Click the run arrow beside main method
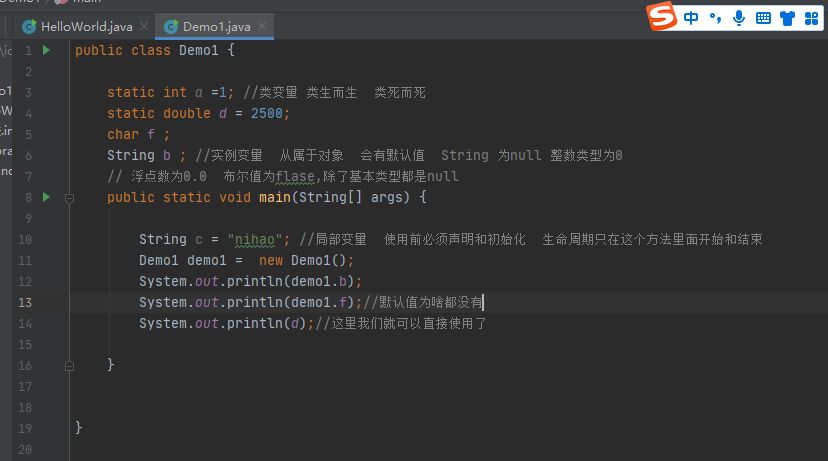Image resolution: width=828 pixels, height=461 pixels. coord(46,197)
